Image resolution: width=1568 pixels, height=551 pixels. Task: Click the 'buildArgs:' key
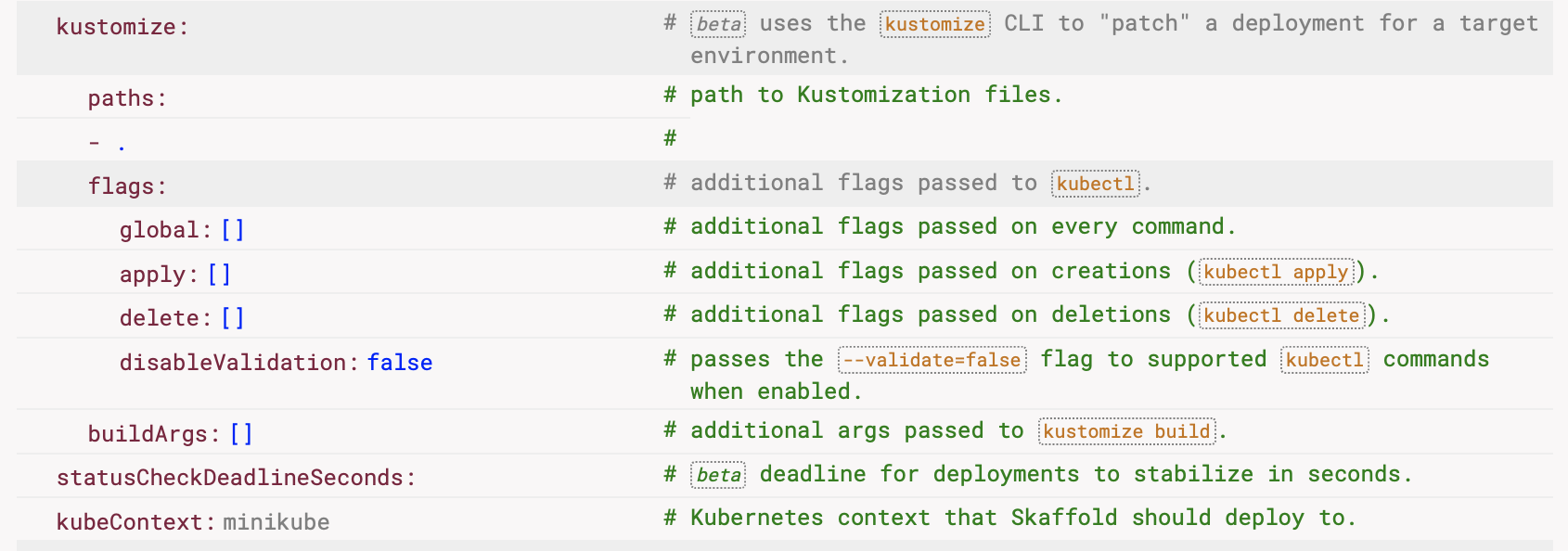[x=154, y=434]
